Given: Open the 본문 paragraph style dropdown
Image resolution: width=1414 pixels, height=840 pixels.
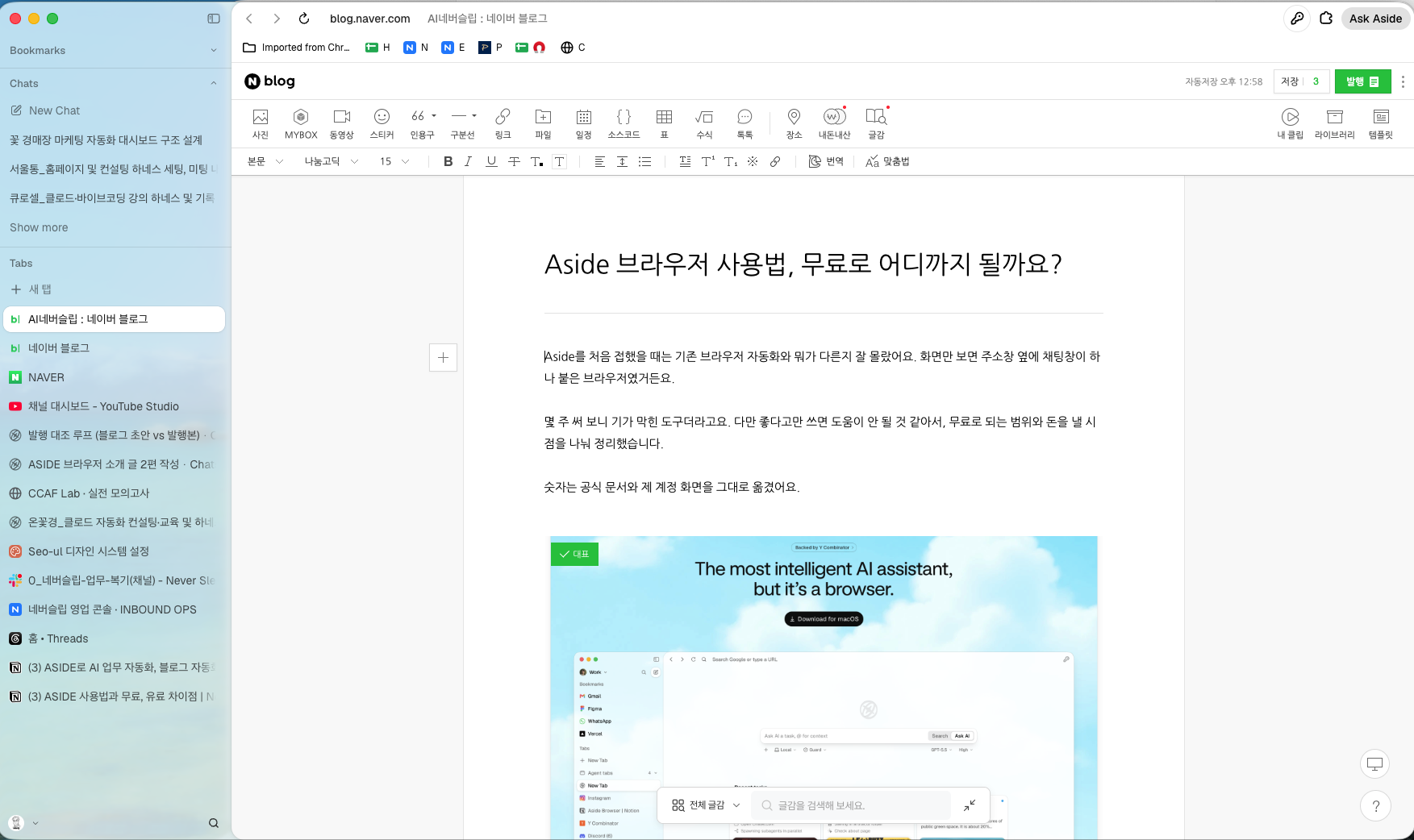Looking at the screenshot, I should [265, 161].
